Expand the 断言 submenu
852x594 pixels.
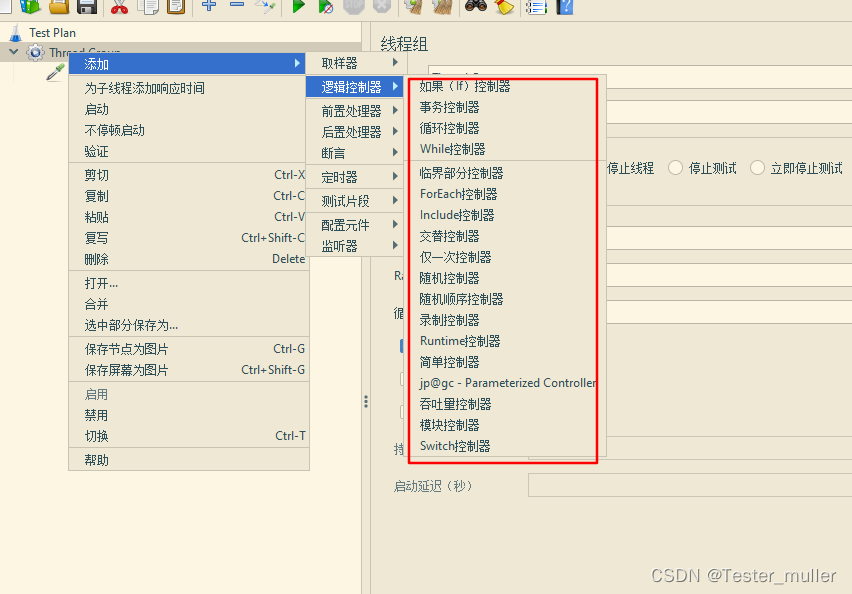tap(354, 153)
